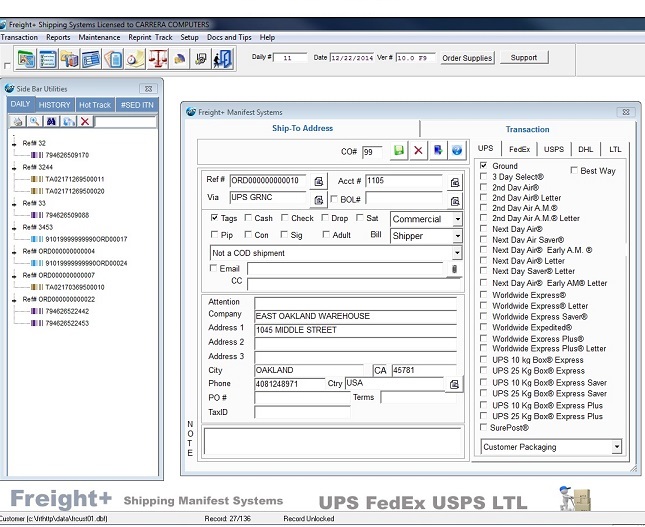Click the red X delete icon in sidebar
Image resolution: width=645 pixels, height=527 pixels.
[85, 121]
